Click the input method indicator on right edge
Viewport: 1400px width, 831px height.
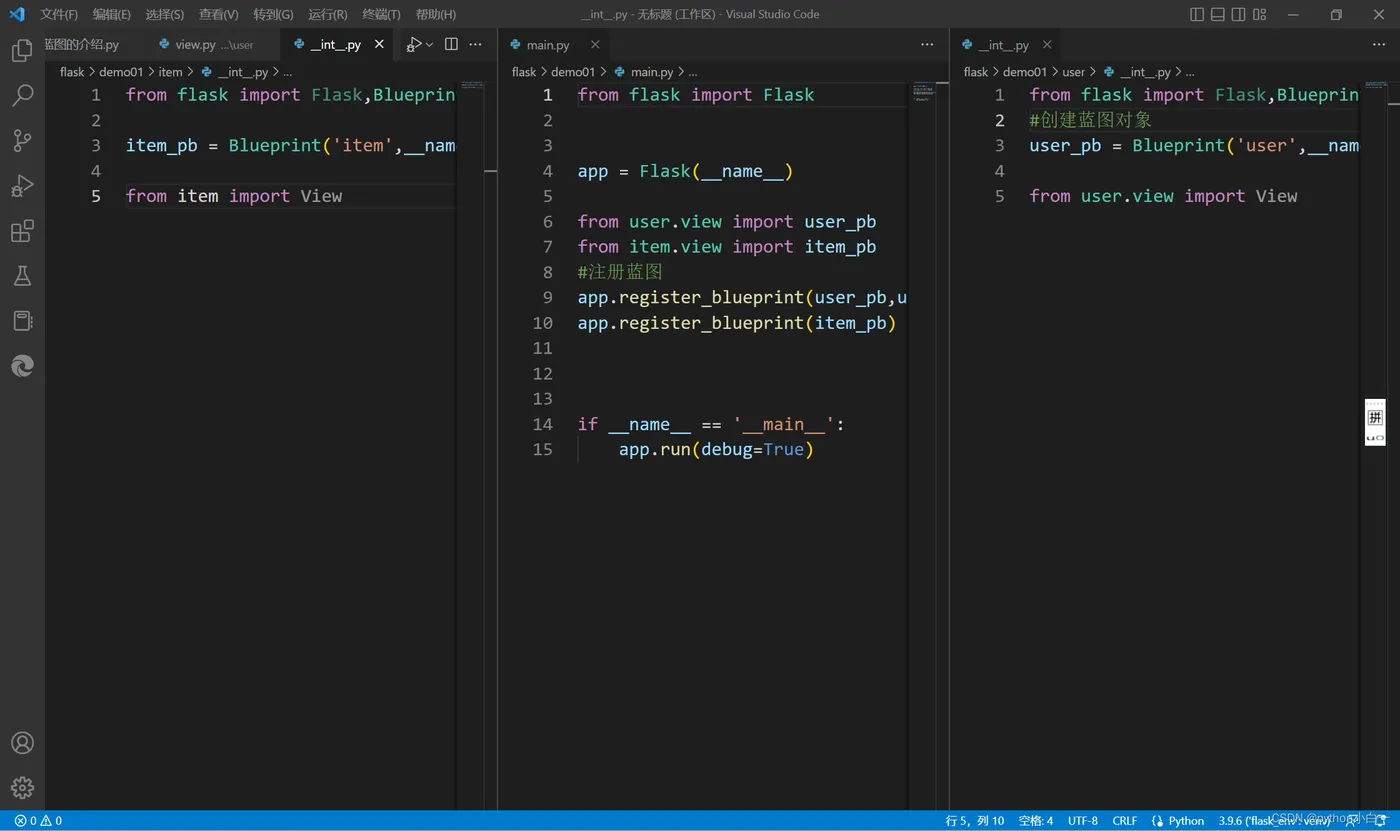click(x=1375, y=422)
